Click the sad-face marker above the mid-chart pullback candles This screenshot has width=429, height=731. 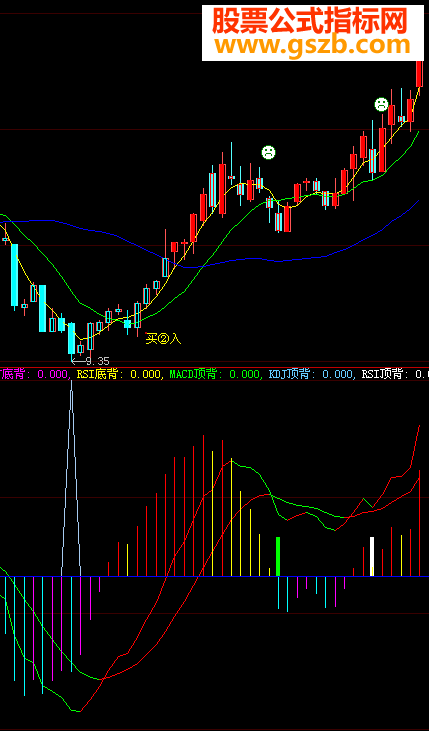268,152
